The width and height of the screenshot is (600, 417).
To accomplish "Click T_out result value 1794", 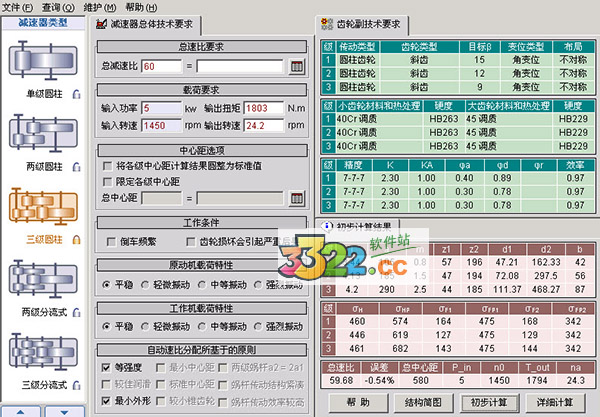I will pos(537,381).
